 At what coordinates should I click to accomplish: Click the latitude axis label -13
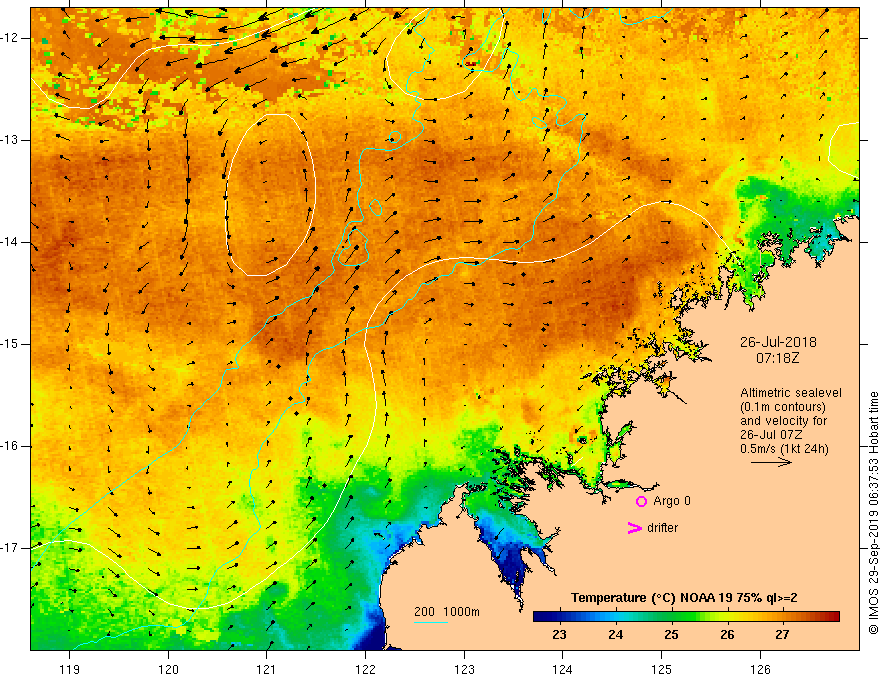(x=10, y=140)
